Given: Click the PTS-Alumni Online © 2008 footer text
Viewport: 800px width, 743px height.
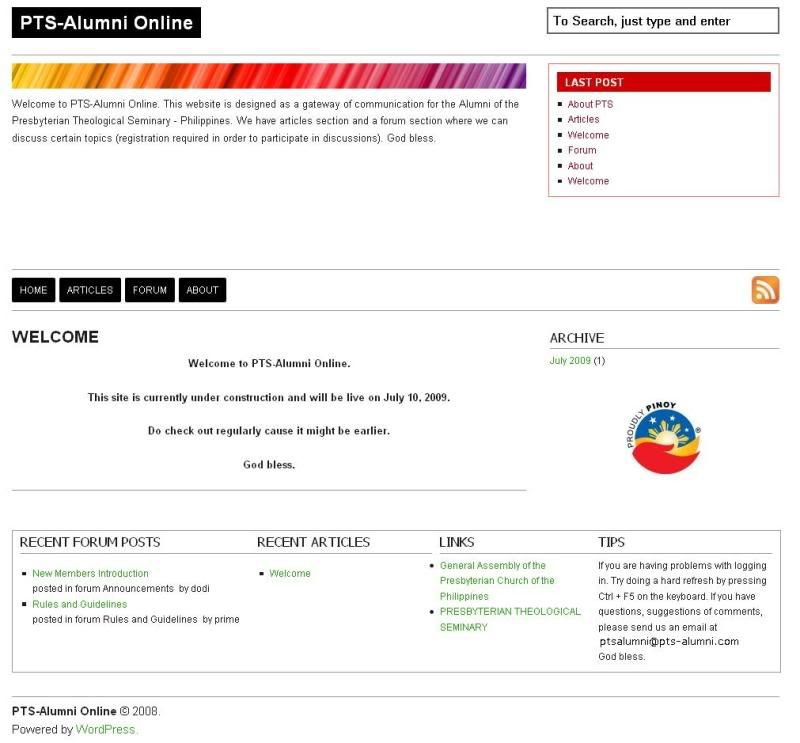Looking at the screenshot, I should tap(86, 711).
